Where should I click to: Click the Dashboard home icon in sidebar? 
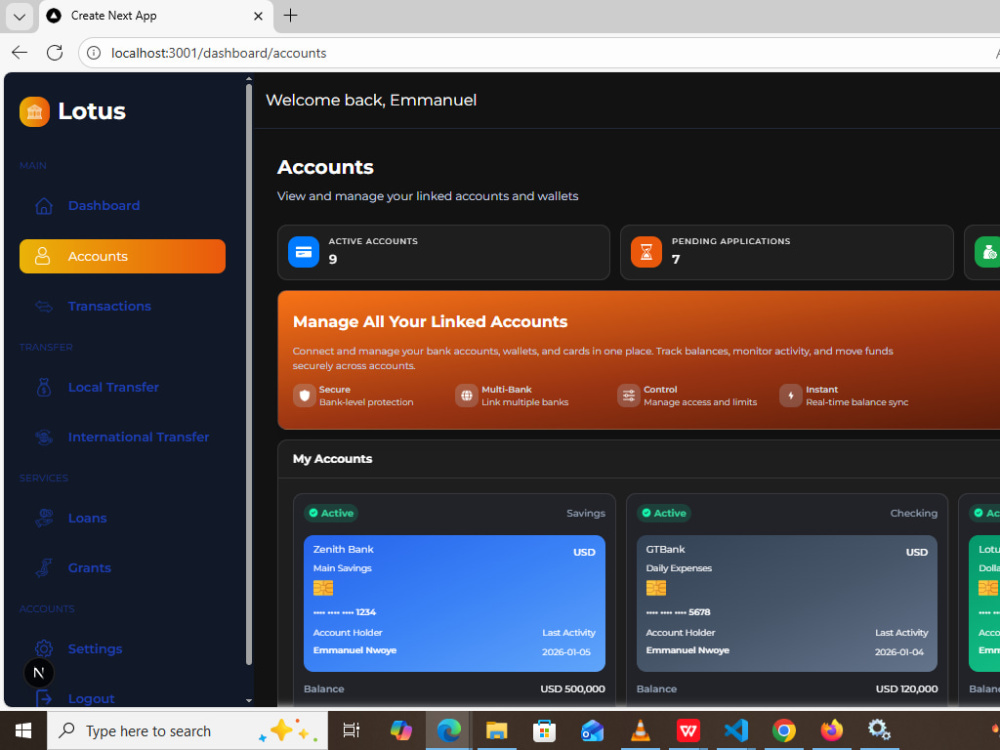(43, 206)
